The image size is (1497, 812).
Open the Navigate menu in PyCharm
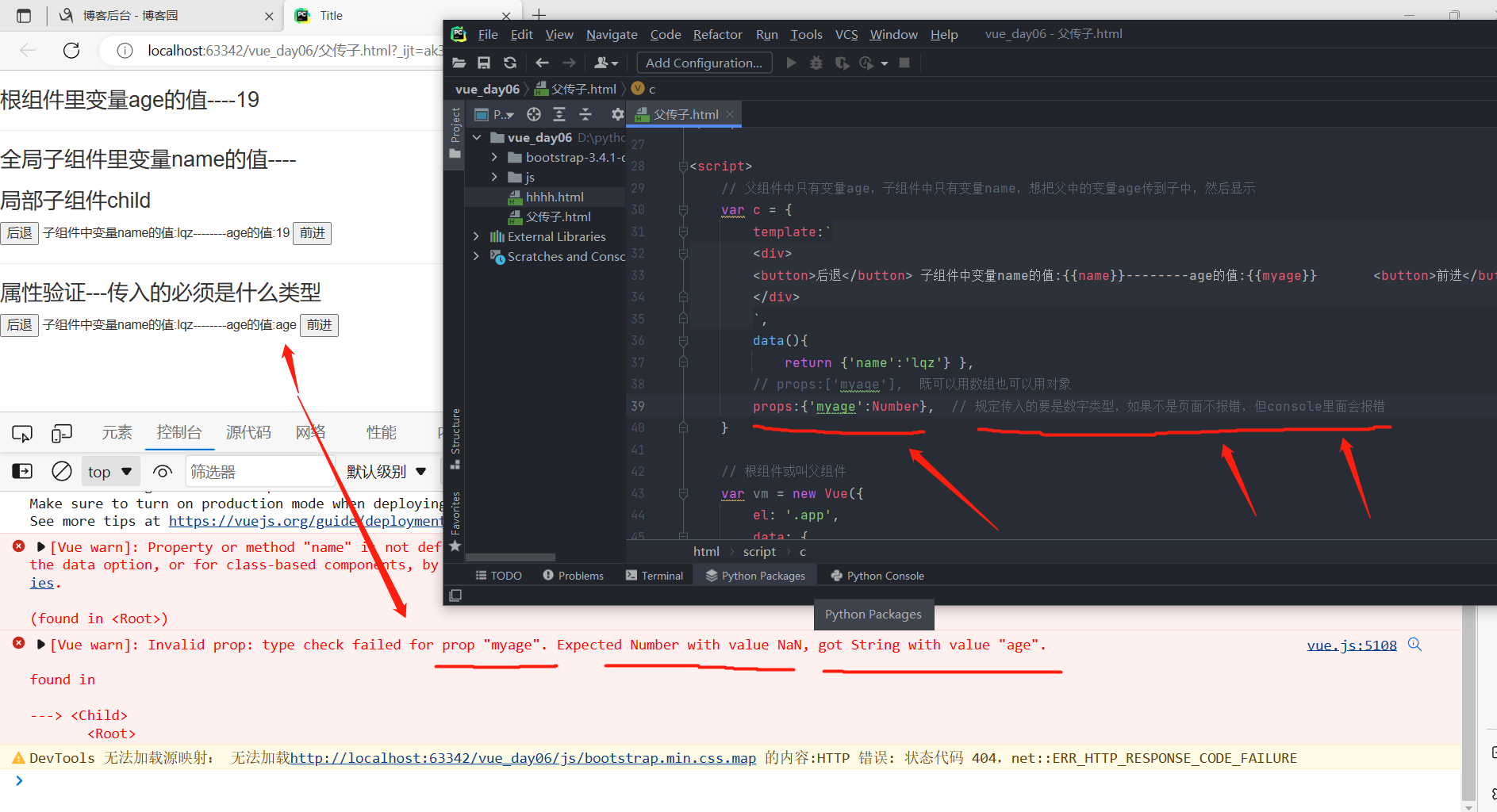(x=612, y=34)
